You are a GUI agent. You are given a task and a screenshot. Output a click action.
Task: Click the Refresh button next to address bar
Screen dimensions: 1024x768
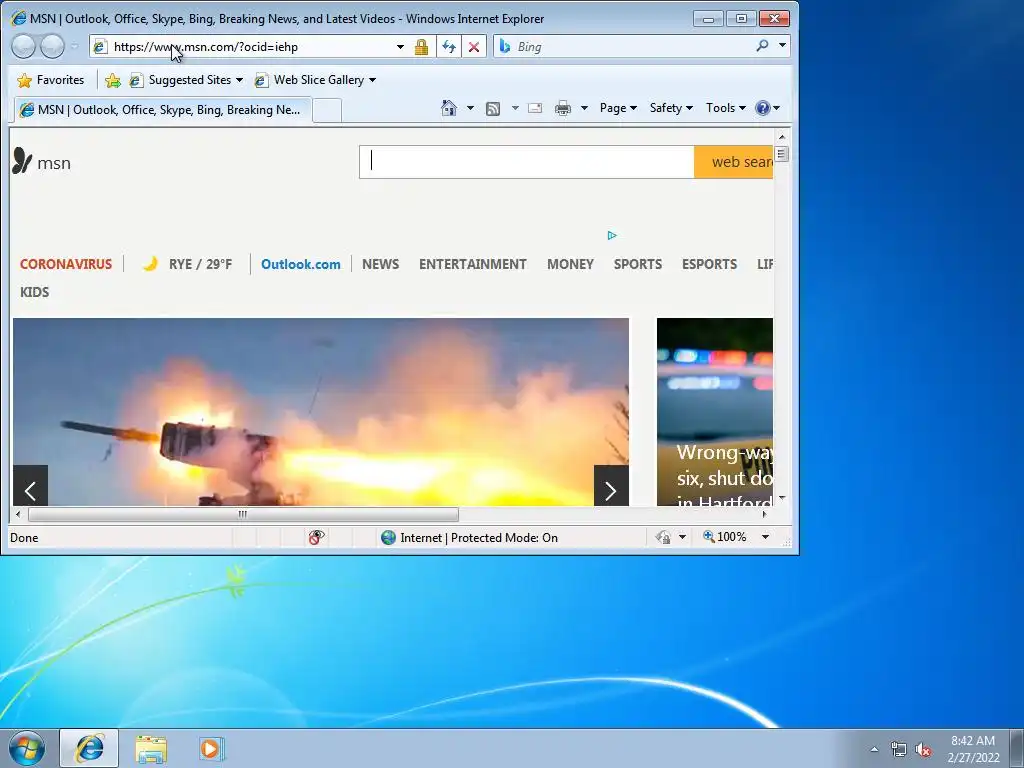click(x=449, y=47)
